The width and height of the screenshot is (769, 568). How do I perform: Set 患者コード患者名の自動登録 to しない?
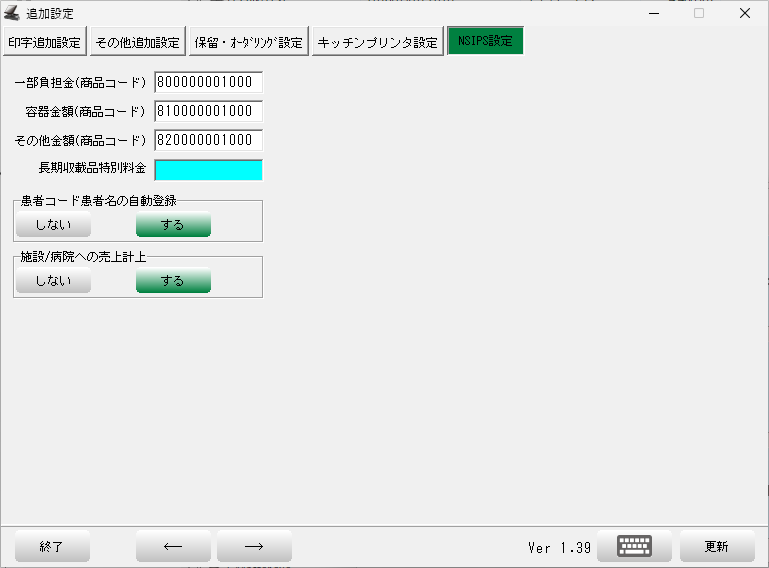(53, 224)
